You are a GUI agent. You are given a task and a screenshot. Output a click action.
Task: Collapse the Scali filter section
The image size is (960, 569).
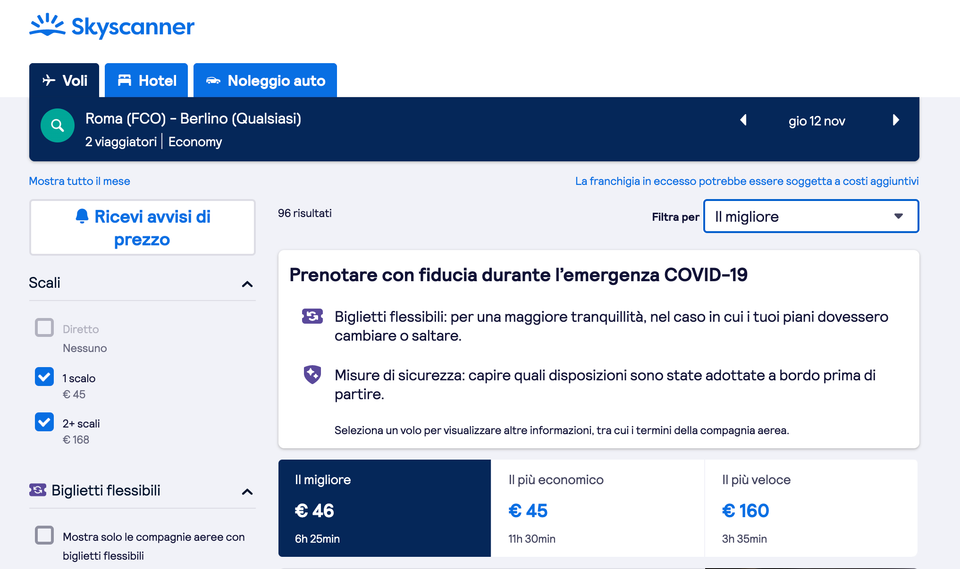247,284
